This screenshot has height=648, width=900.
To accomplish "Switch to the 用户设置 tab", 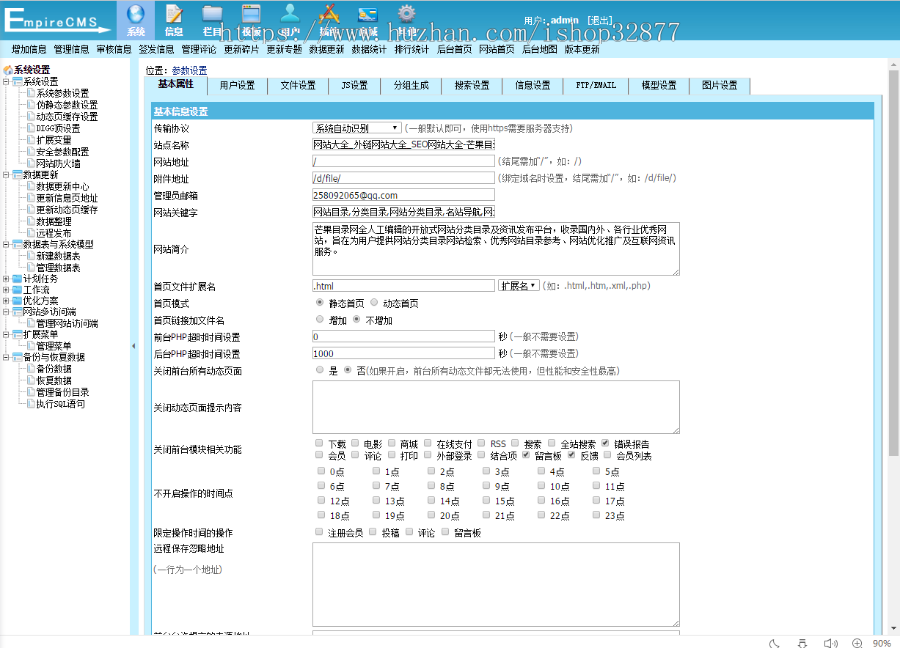I will (x=237, y=86).
